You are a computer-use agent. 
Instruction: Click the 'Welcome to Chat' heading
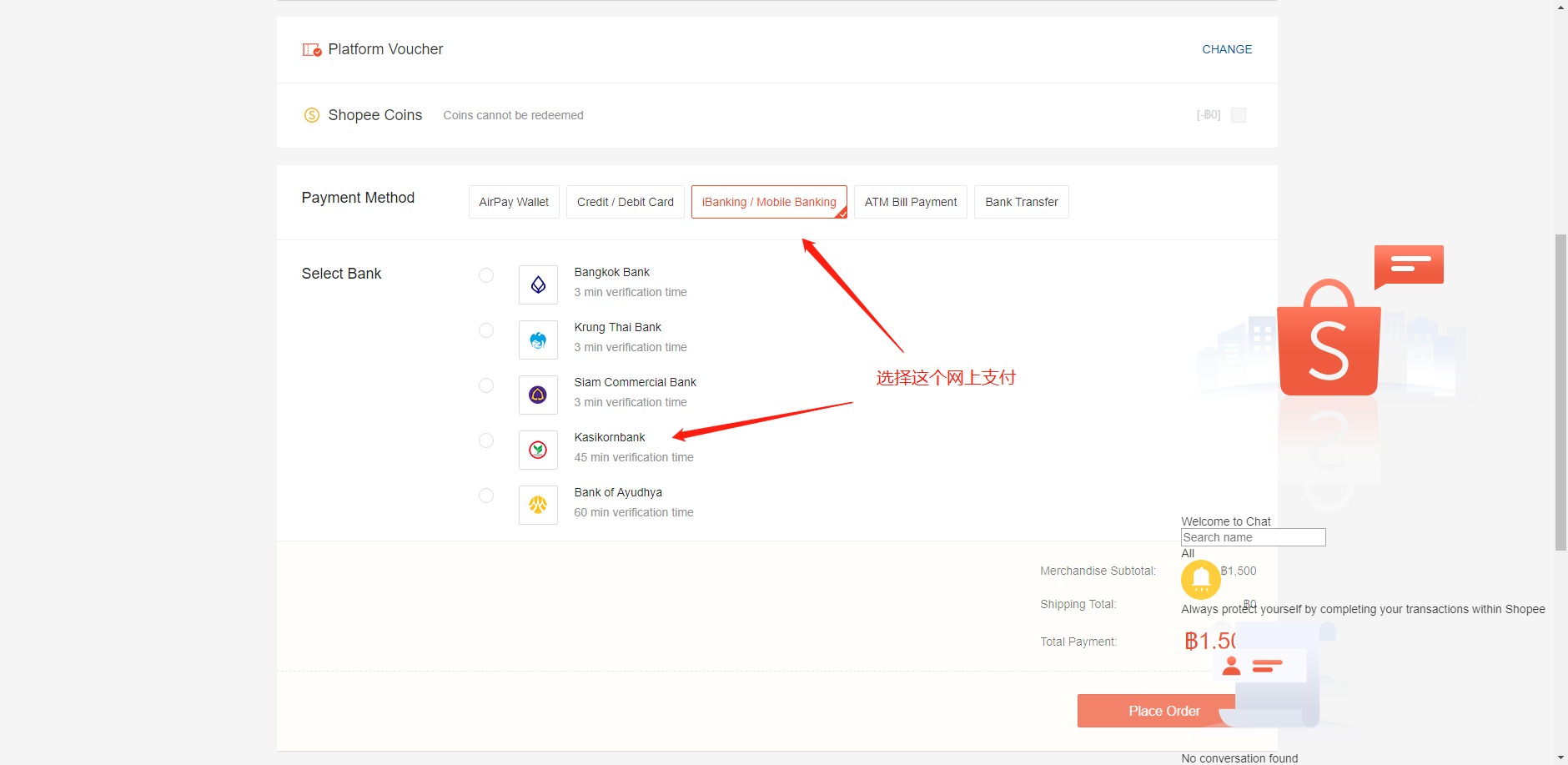[x=1226, y=521]
